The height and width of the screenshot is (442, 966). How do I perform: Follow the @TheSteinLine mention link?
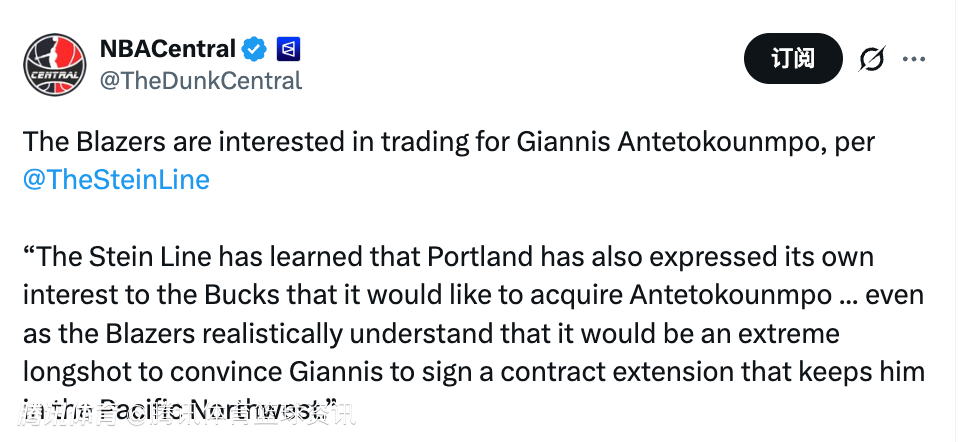click(116, 179)
